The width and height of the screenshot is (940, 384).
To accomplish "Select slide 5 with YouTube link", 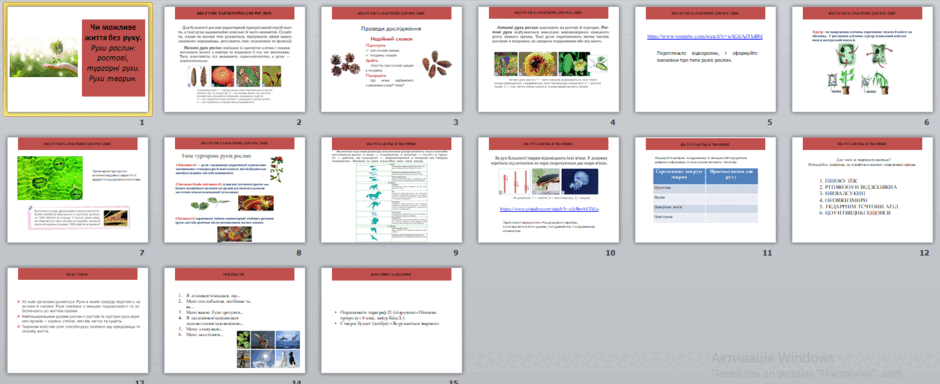I will [x=706, y=59].
